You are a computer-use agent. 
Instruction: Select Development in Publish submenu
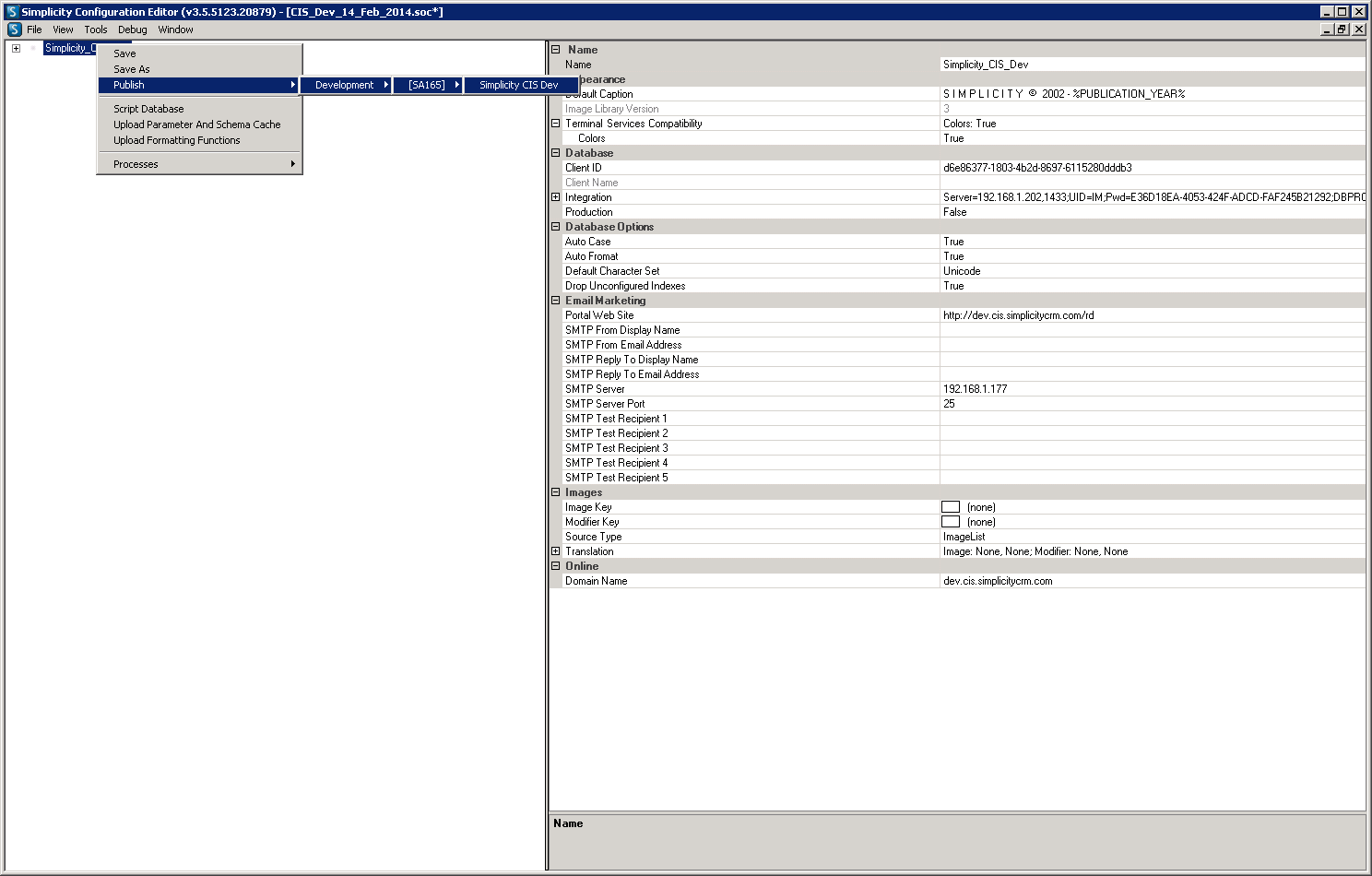346,85
